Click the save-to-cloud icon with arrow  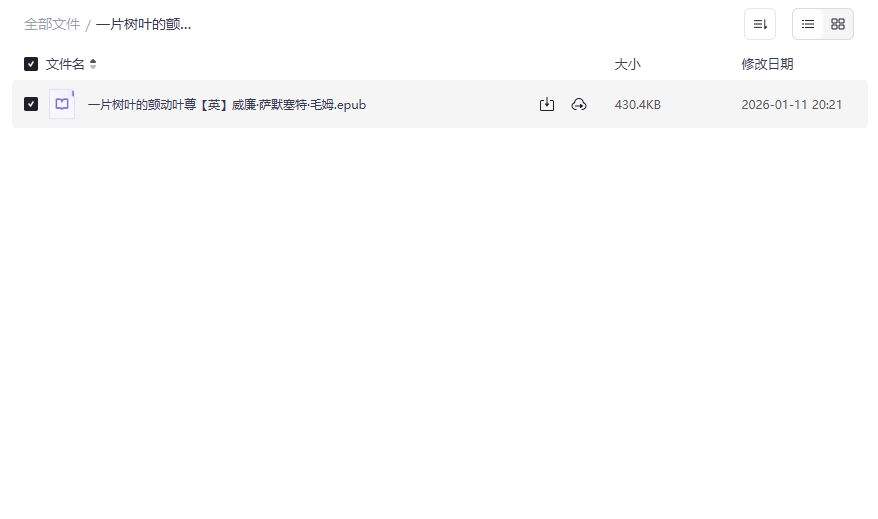(x=578, y=104)
